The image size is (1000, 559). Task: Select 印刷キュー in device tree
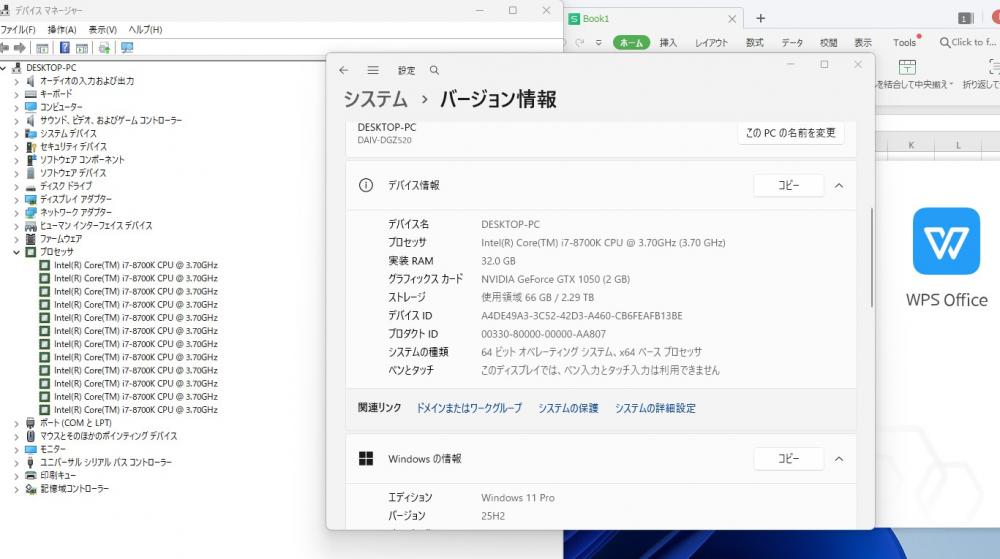[x=58, y=476]
